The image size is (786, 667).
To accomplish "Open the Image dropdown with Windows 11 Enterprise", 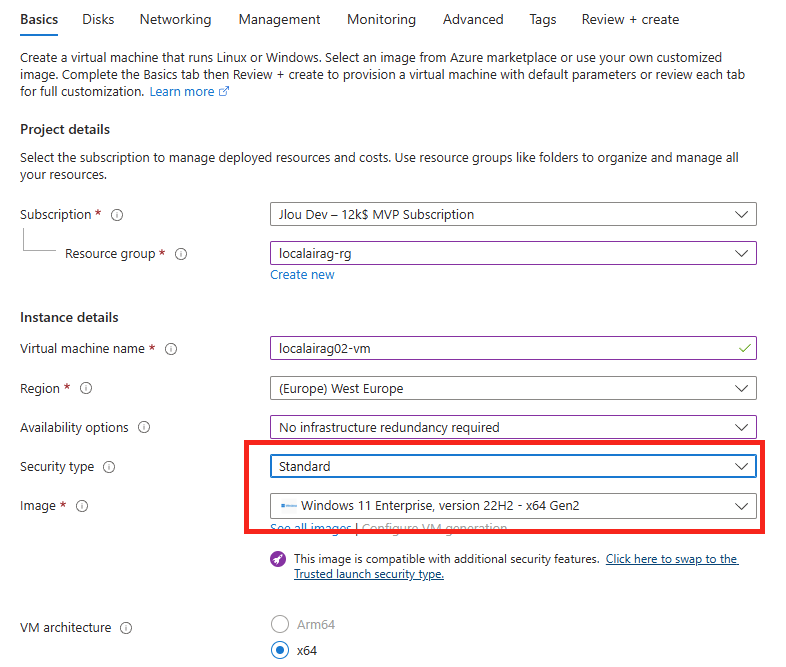I will click(513, 506).
